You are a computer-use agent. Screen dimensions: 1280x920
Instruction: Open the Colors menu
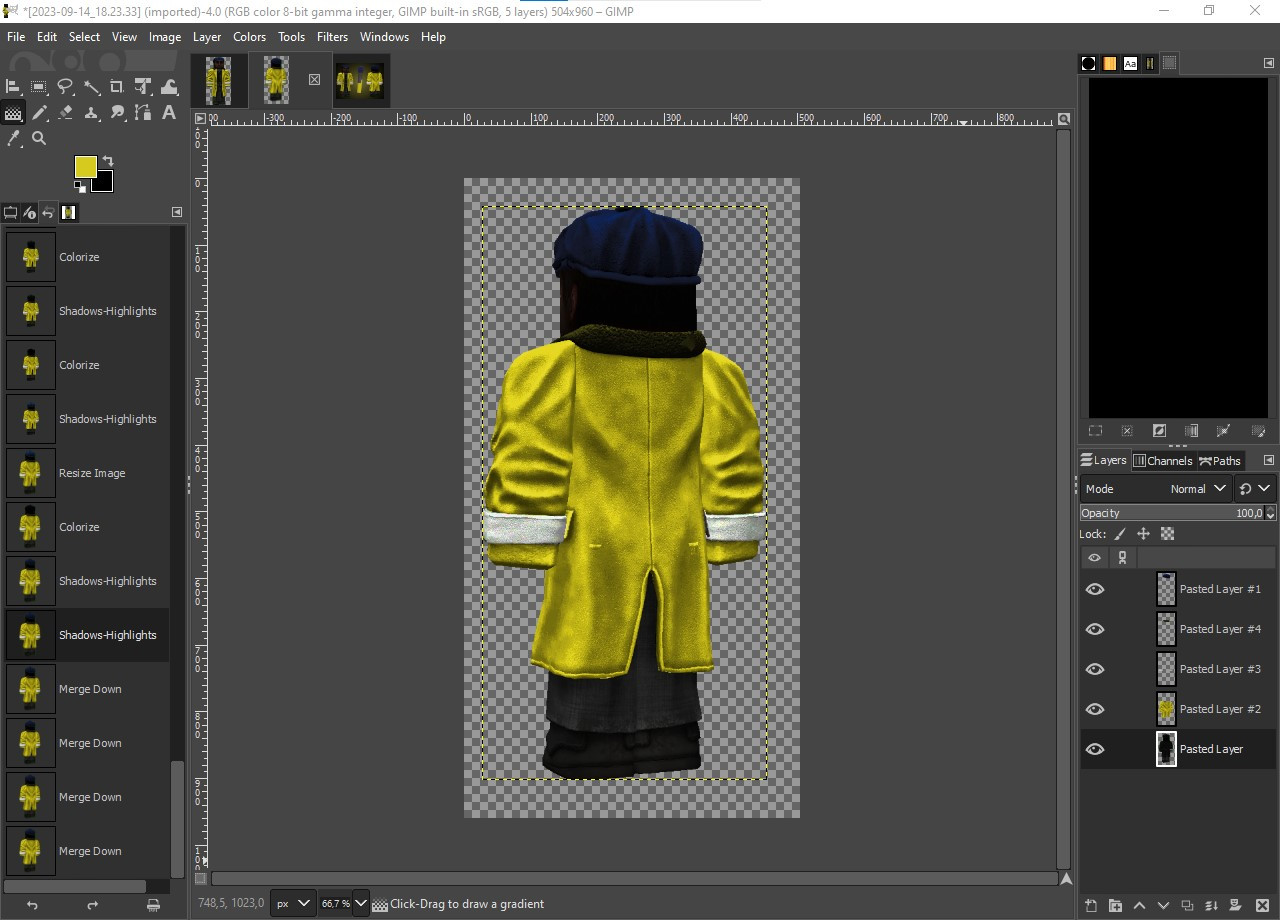[250, 37]
